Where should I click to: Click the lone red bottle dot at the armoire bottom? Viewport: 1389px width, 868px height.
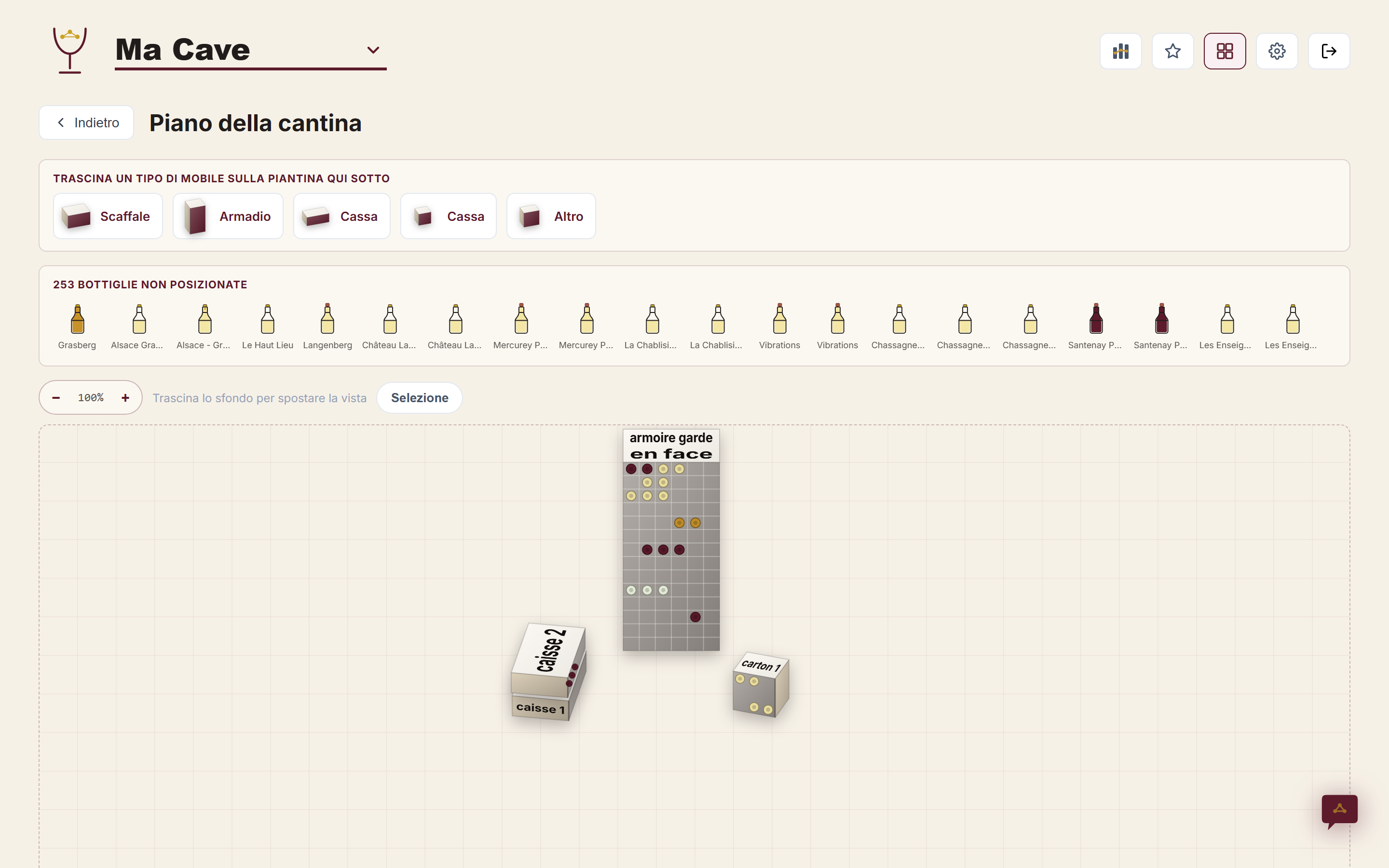[695, 617]
